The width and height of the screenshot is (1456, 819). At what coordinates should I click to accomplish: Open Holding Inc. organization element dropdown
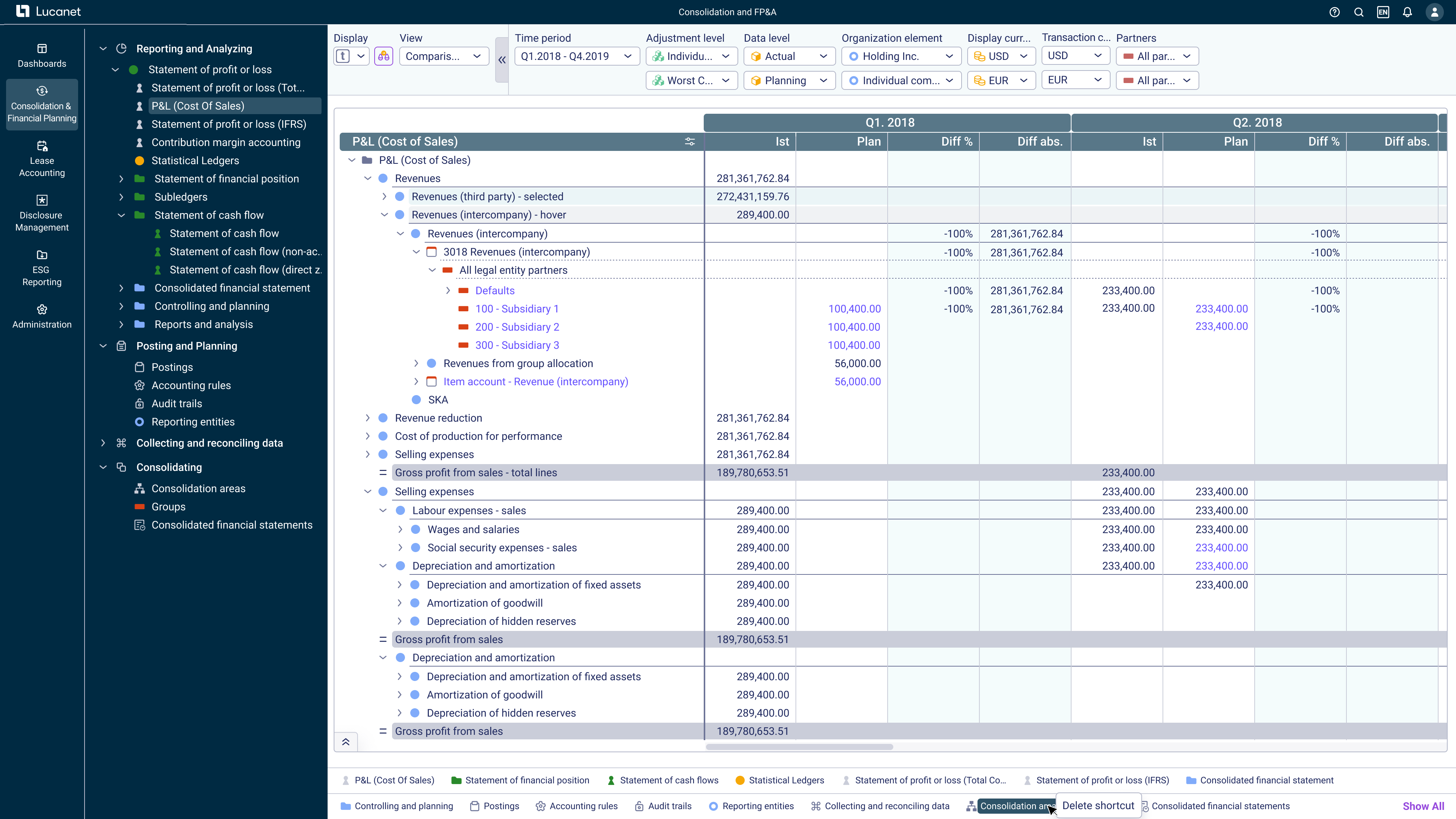pos(901,56)
